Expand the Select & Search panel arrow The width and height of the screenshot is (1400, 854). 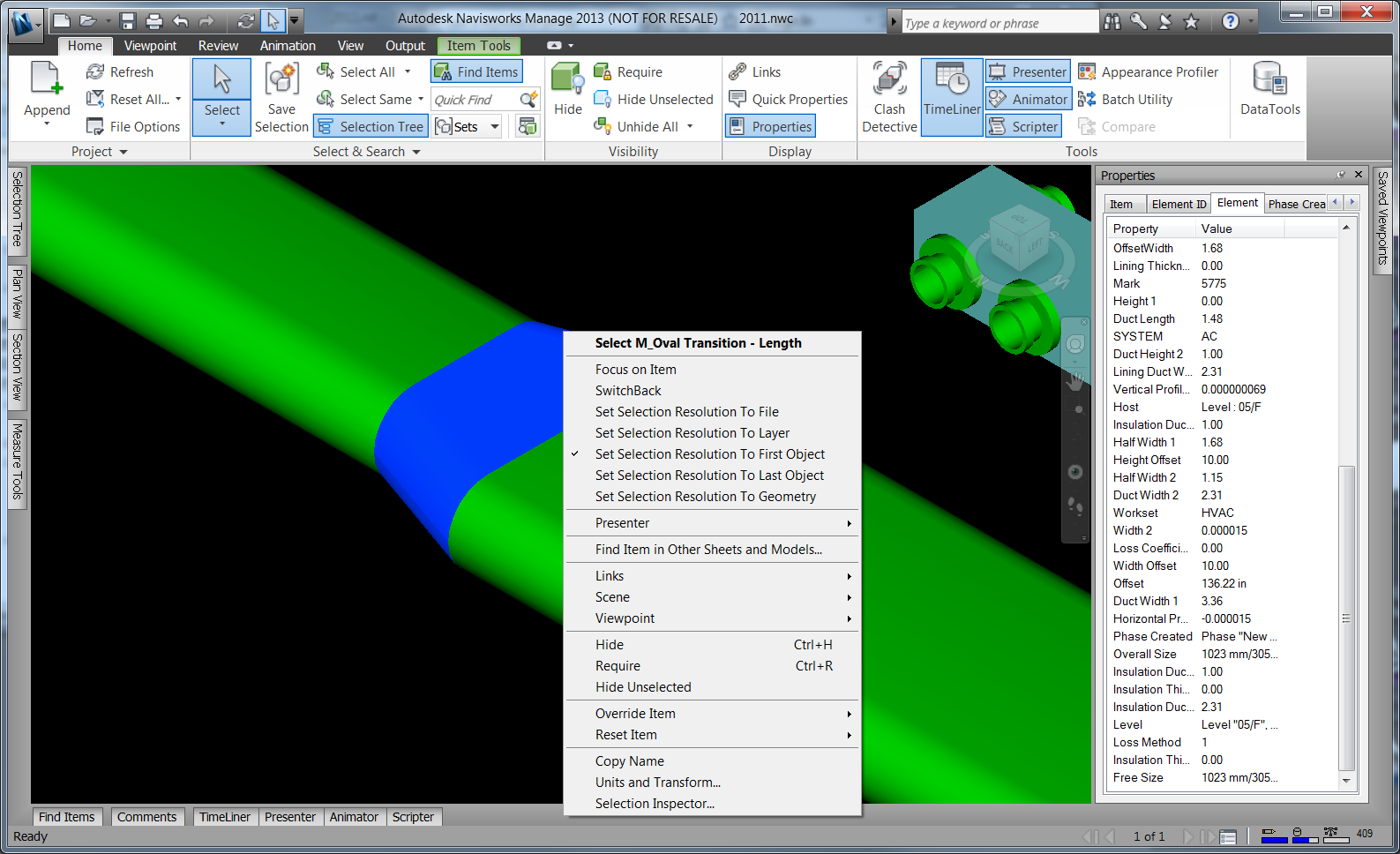(416, 152)
